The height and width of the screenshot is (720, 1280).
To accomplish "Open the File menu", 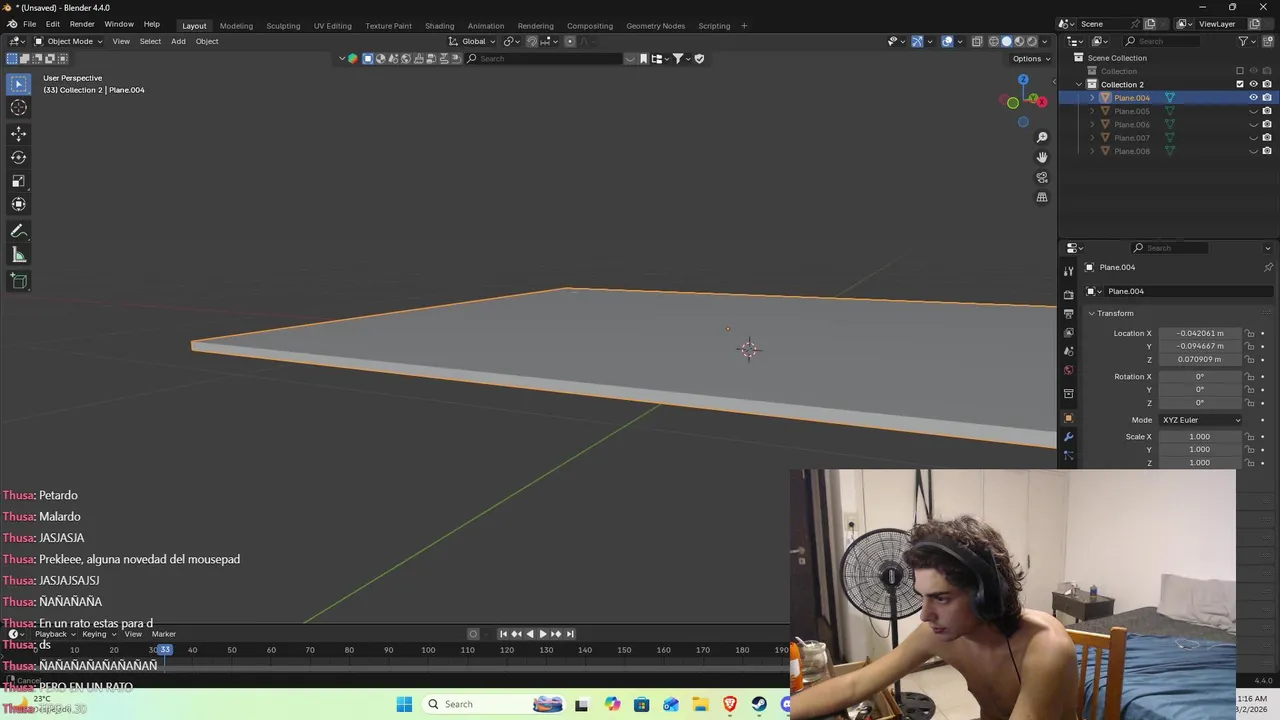I will tap(30, 24).
